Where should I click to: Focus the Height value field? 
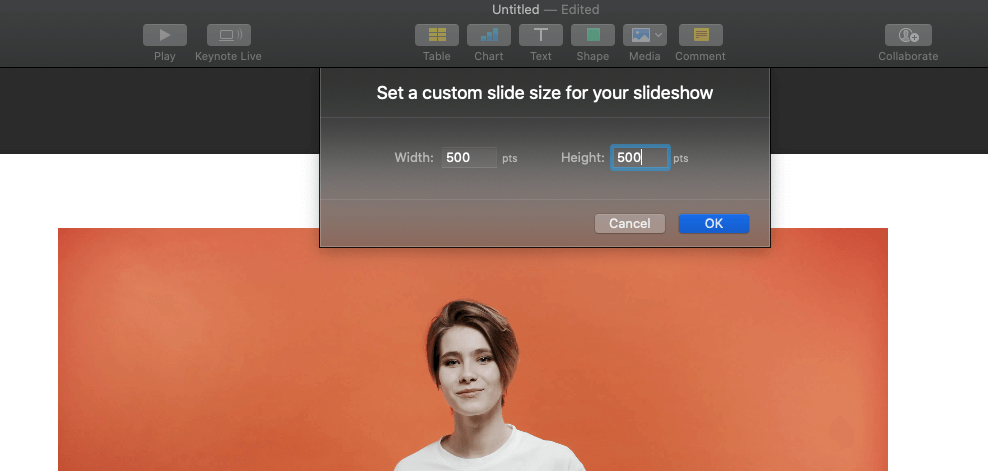coord(639,158)
